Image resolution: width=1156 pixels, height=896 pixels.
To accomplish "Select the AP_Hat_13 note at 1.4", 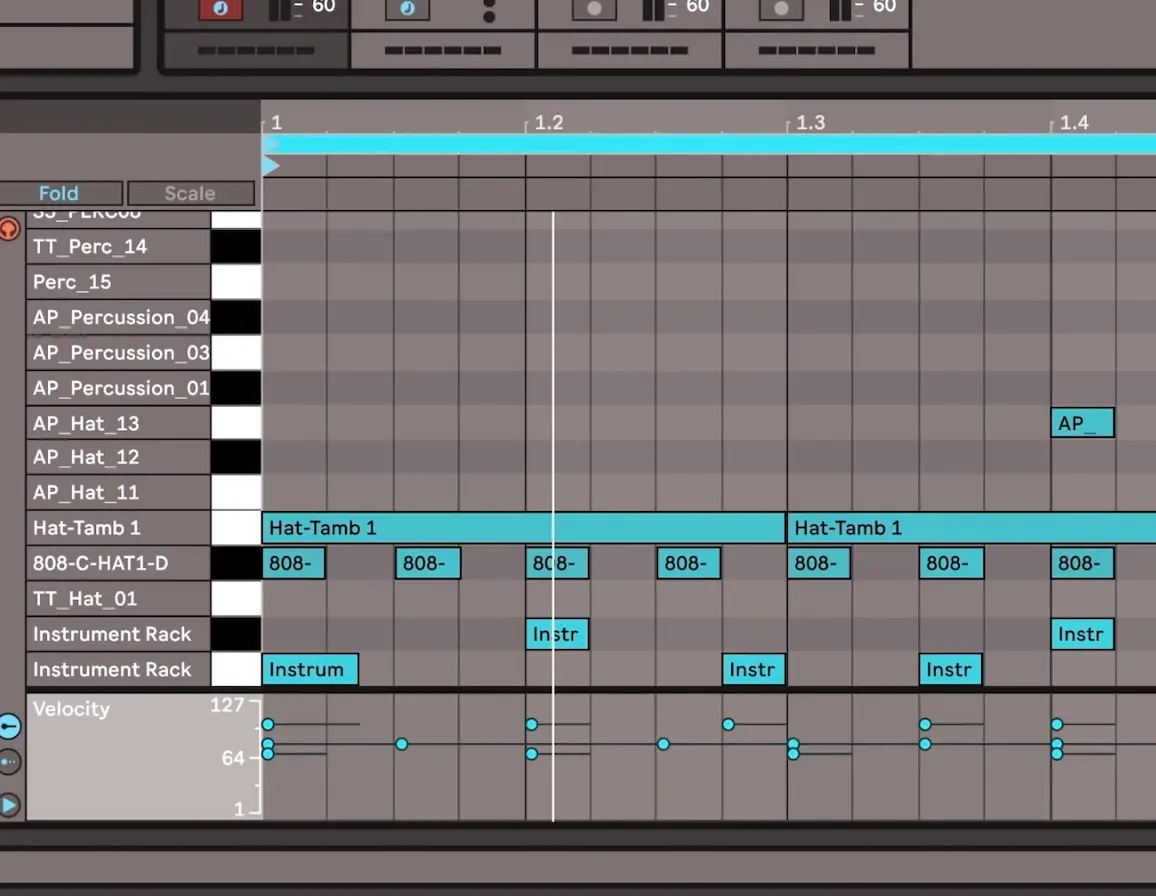I will point(1081,423).
